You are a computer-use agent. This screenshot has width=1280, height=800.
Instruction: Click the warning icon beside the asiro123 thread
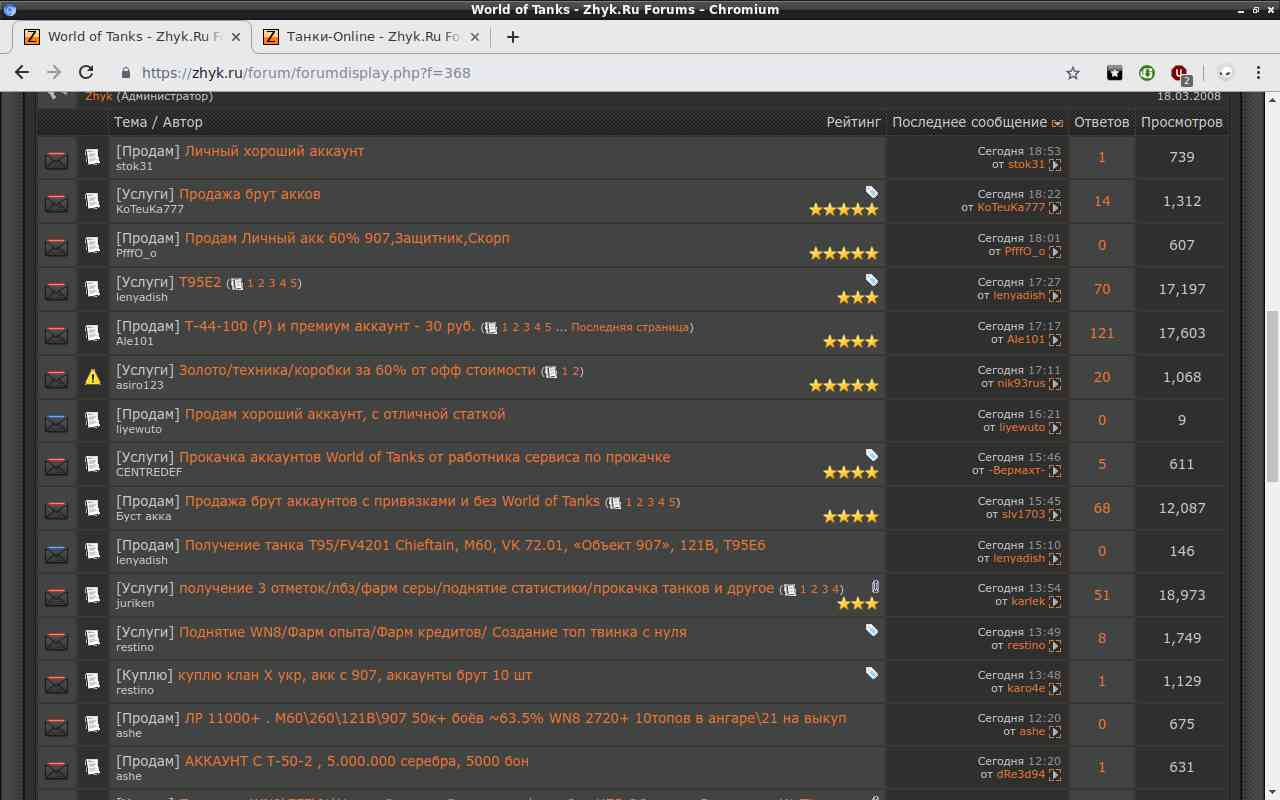point(92,377)
